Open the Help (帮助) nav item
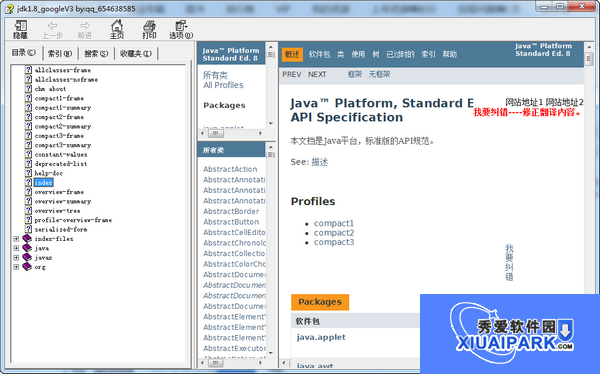This screenshot has width=600, height=374. tap(450, 54)
